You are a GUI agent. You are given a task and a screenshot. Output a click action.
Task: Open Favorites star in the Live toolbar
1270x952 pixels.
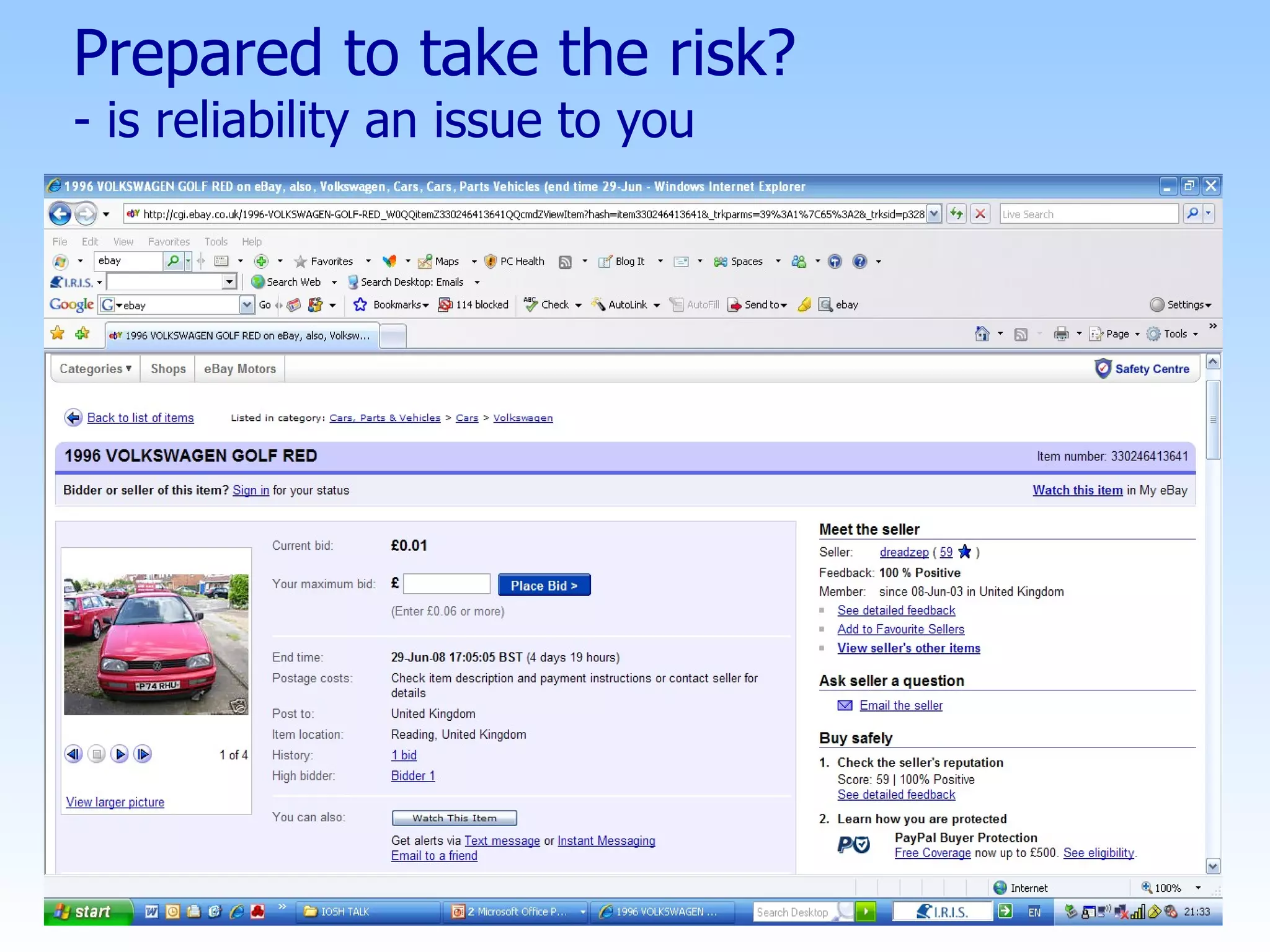point(323,262)
